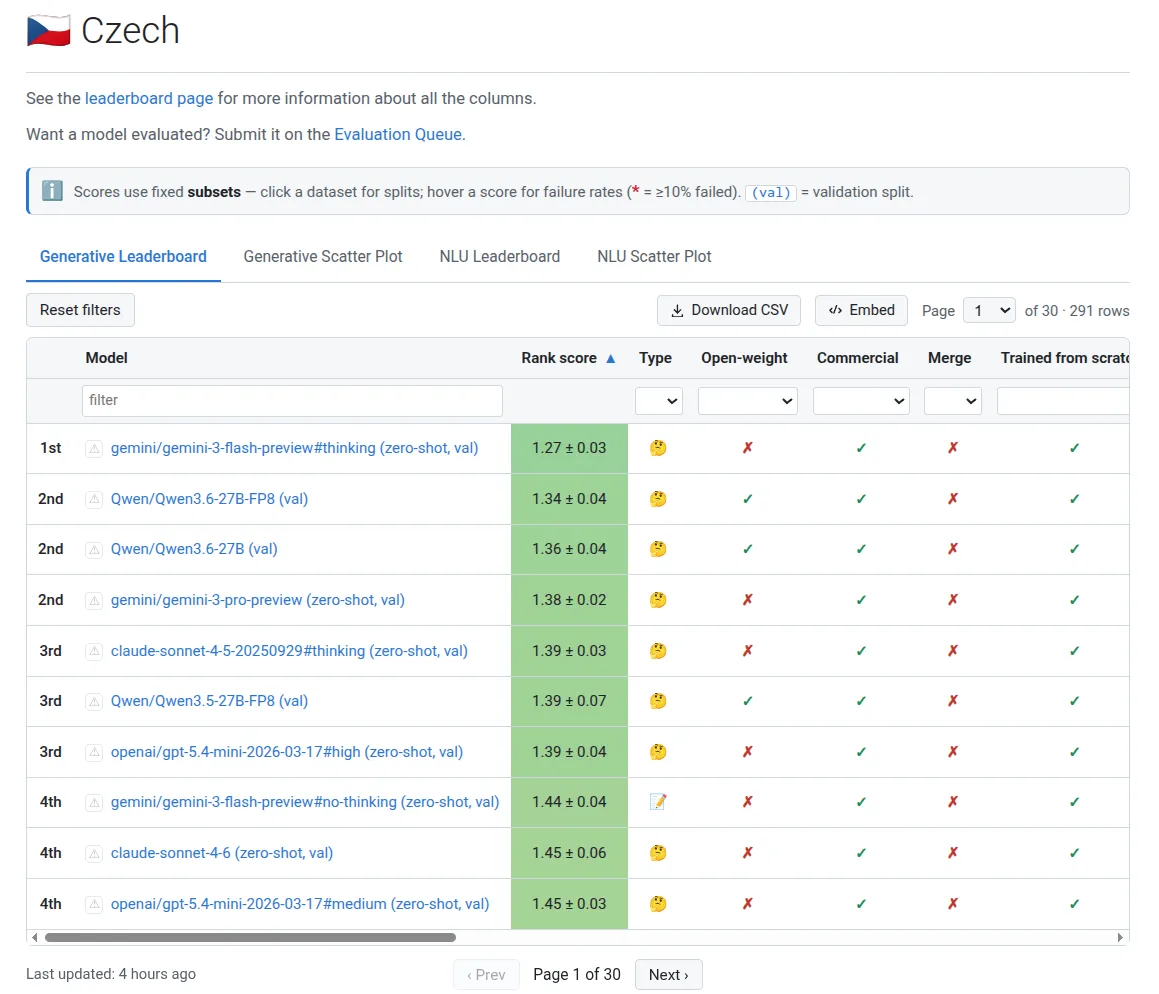Viewport: 1159px width, 994px height.
Task: Sort by the Merge column header
Action: click(x=949, y=358)
